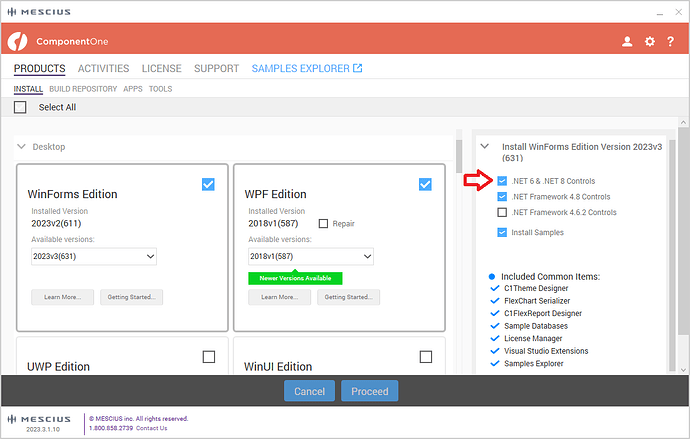Uncheck the WPF Edition checkbox
Image resolution: width=690 pixels, height=439 pixels.
(425, 184)
